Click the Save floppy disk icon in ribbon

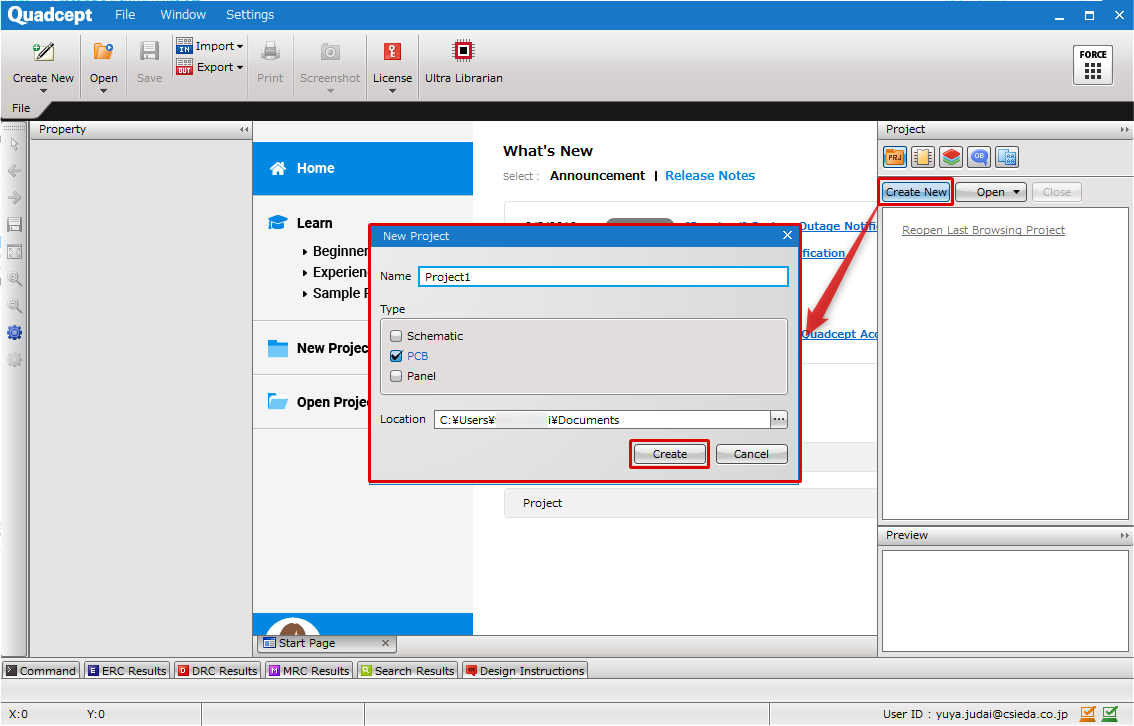[x=150, y=51]
